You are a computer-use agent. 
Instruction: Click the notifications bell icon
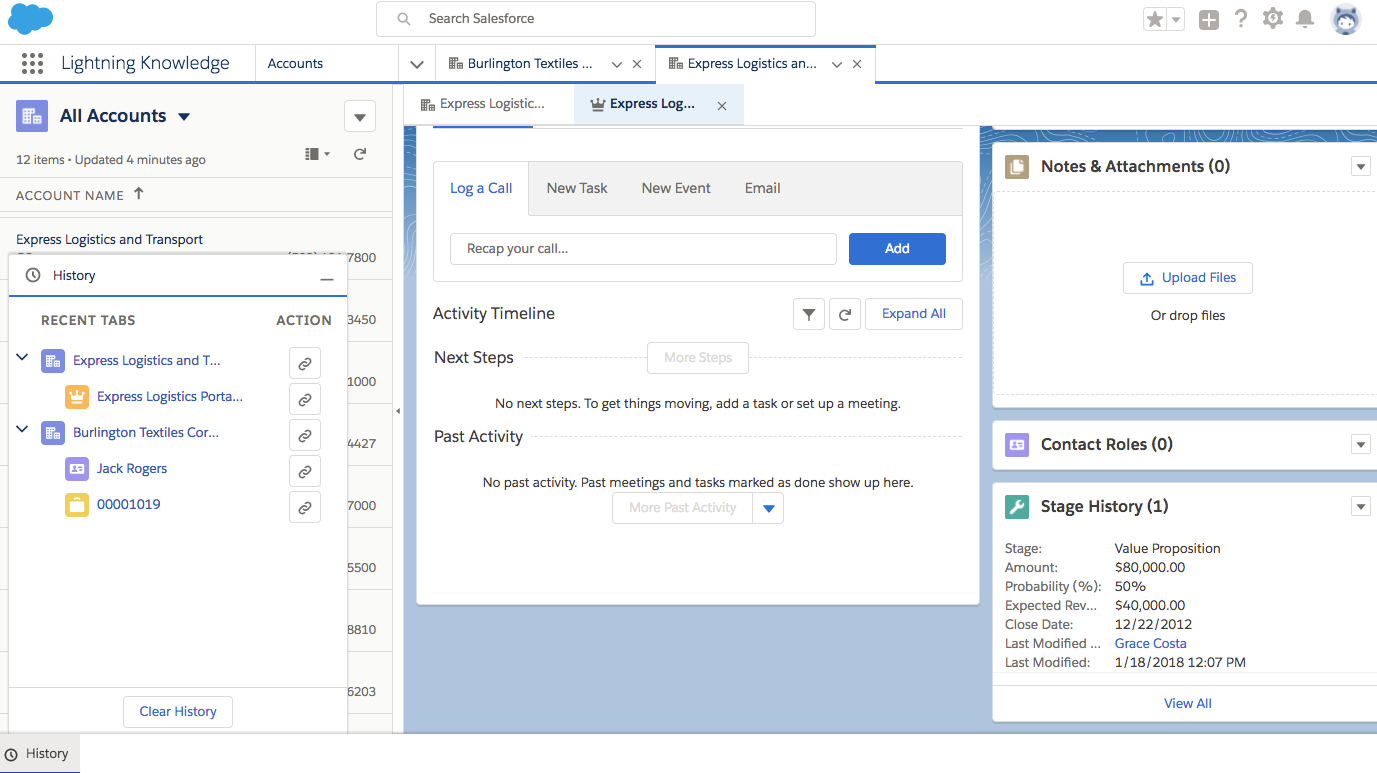pyautogui.click(x=1304, y=19)
